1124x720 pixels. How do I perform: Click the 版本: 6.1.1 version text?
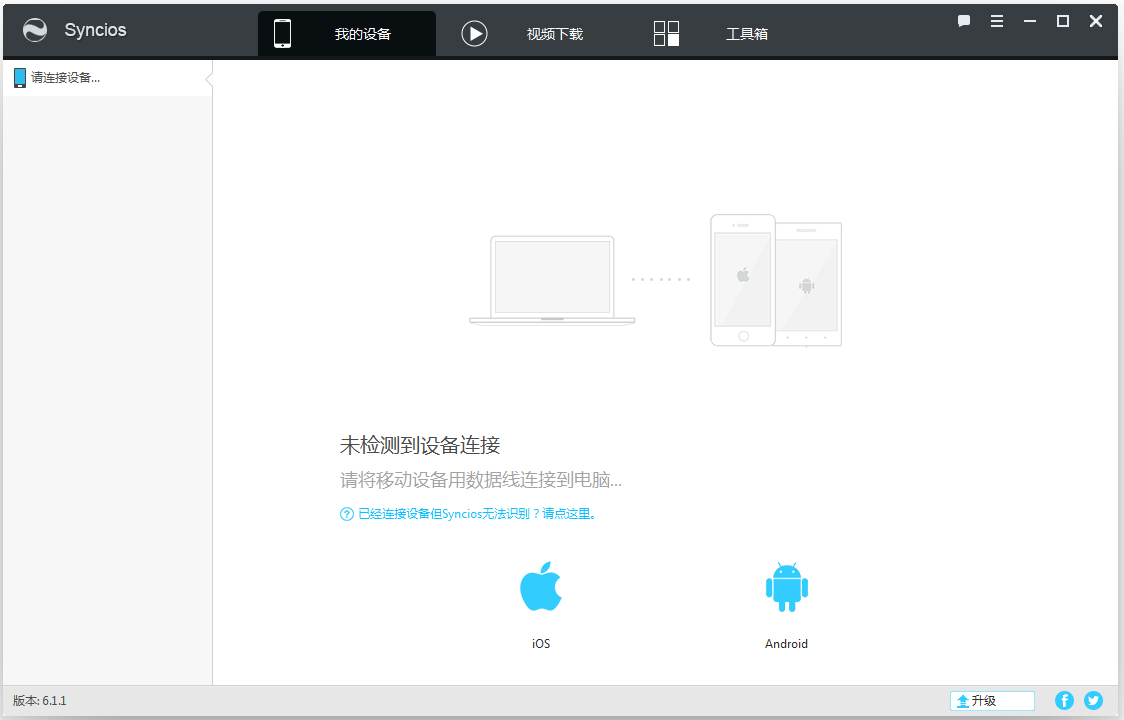pos(39,701)
